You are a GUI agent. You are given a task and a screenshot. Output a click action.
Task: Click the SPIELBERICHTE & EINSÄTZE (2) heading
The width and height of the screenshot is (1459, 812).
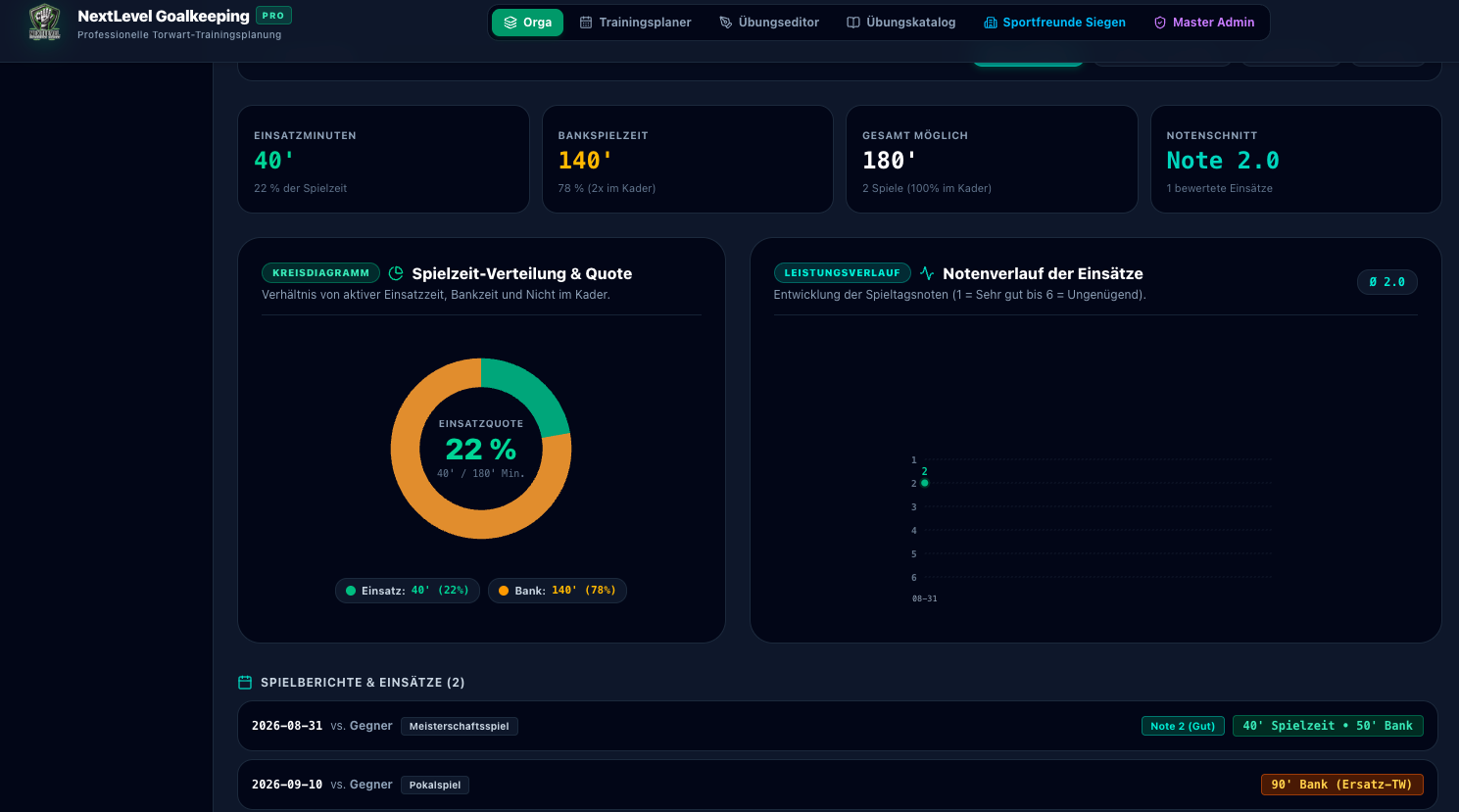pyautogui.click(x=363, y=683)
